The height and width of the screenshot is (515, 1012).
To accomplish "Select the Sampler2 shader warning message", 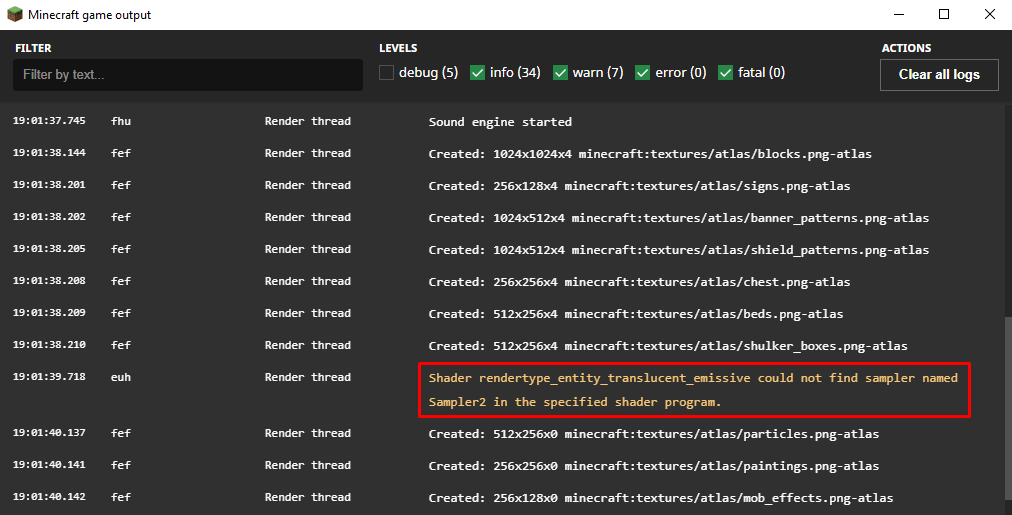I will tap(694, 390).
